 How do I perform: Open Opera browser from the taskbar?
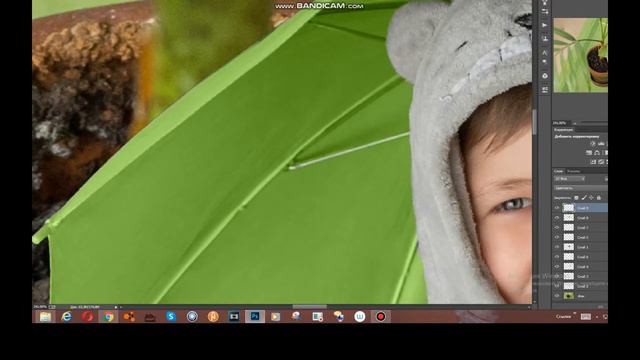(87, 316)
